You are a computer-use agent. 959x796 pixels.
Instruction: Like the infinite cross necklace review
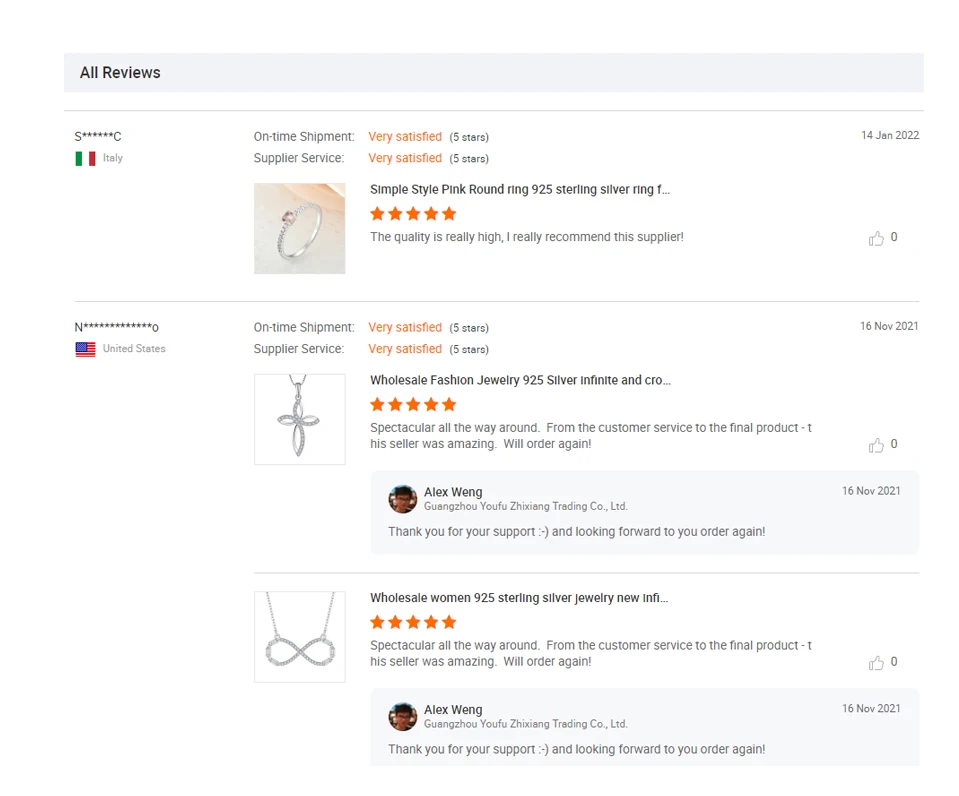click(x=876, y=445)
